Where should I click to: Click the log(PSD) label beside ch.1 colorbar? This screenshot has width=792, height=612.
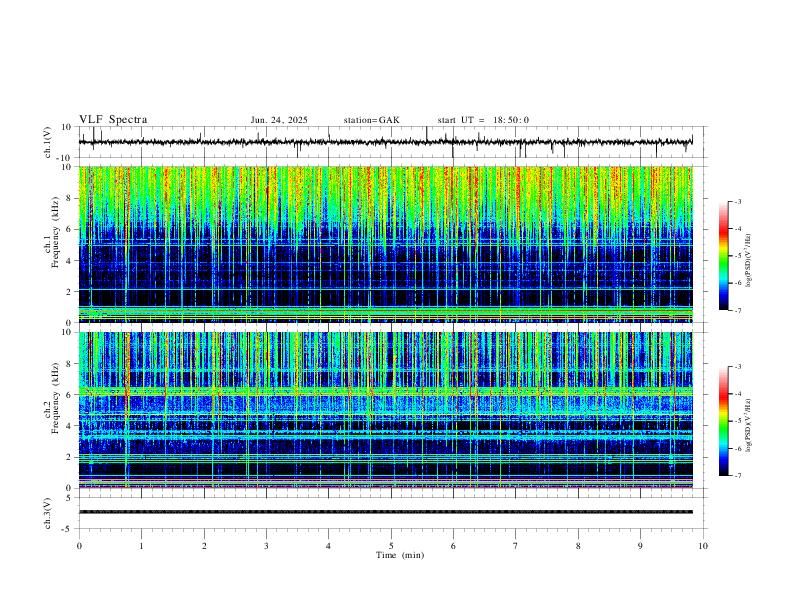[x=748, y=261]
